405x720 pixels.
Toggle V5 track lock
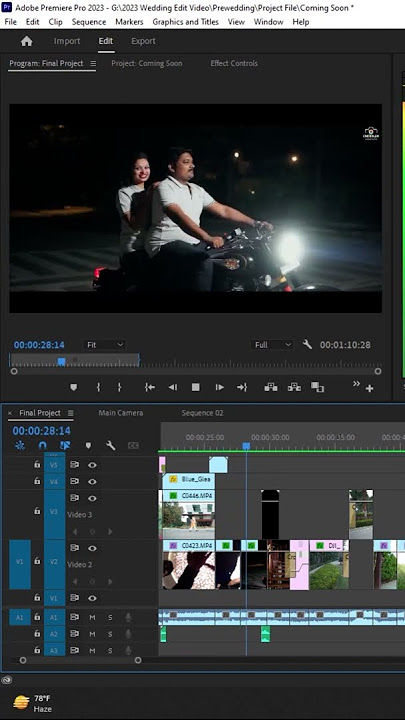[x=37, y=465]
